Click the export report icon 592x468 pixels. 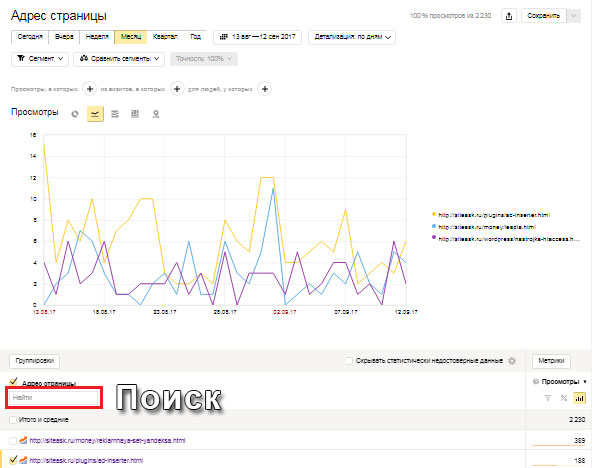click(x=509, y=16)
